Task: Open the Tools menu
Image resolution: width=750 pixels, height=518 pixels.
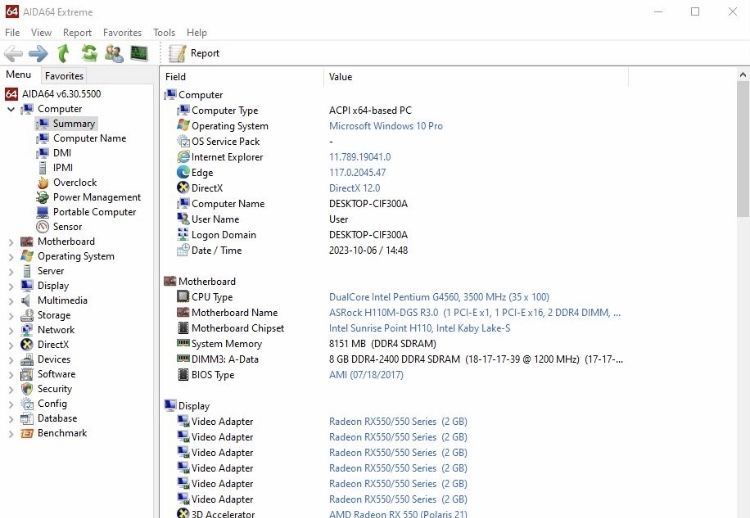Action: pos(164,33)
